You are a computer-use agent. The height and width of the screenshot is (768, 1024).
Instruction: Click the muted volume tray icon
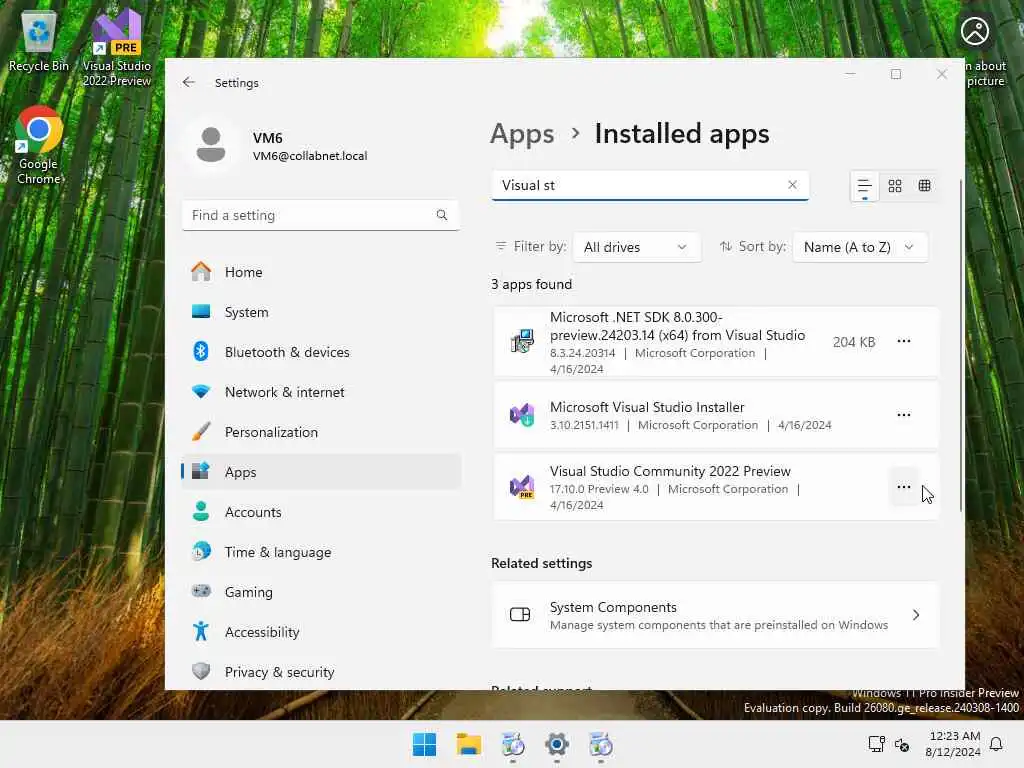click(902, 744)
